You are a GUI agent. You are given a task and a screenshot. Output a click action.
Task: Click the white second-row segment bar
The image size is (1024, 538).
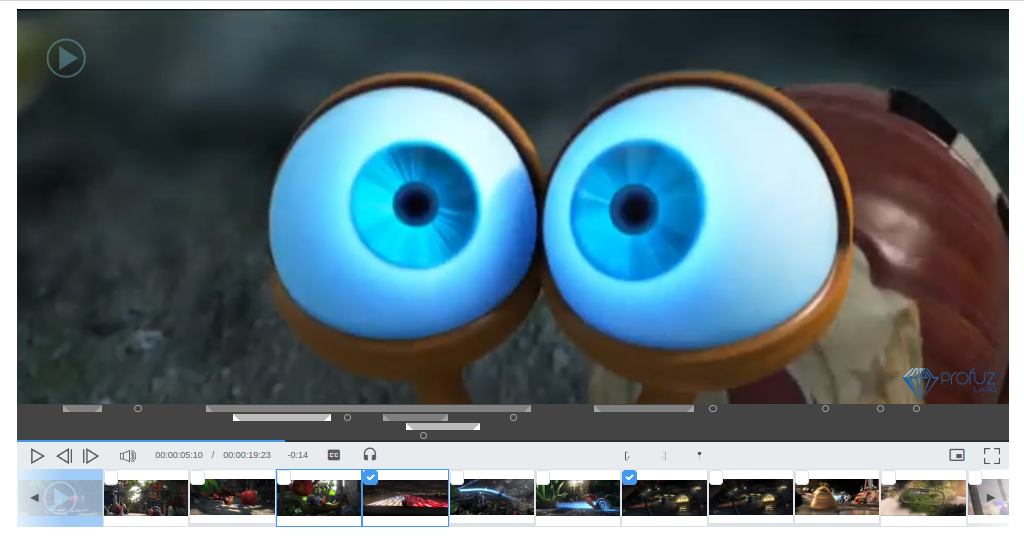coord(282,418)
